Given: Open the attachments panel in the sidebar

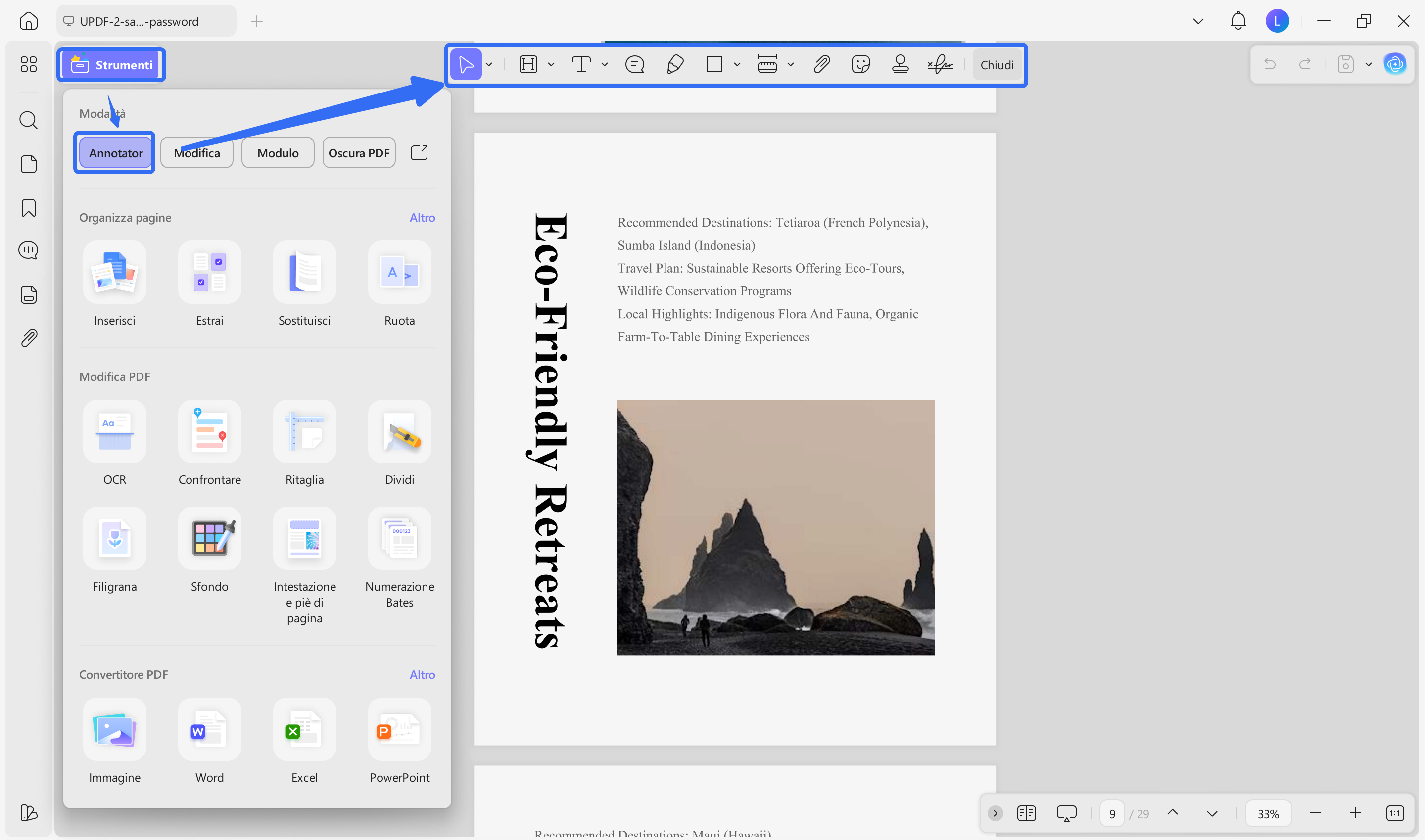Looking at the screenshot, I should [28, 338].
